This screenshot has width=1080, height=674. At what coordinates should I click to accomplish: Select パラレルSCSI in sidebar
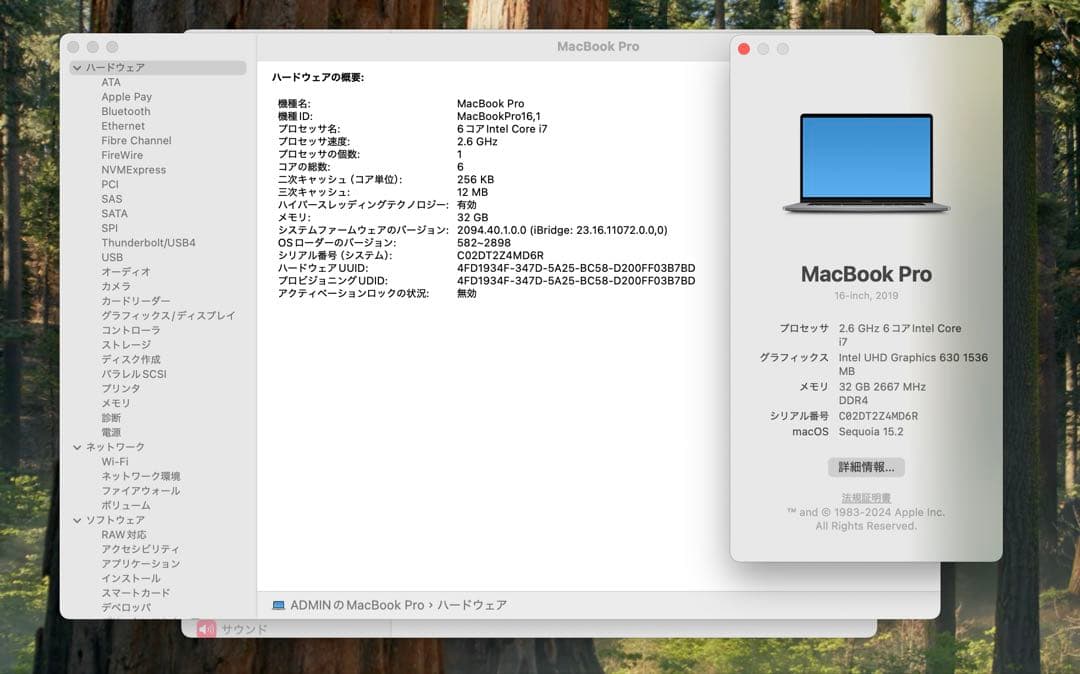(134, 374)
